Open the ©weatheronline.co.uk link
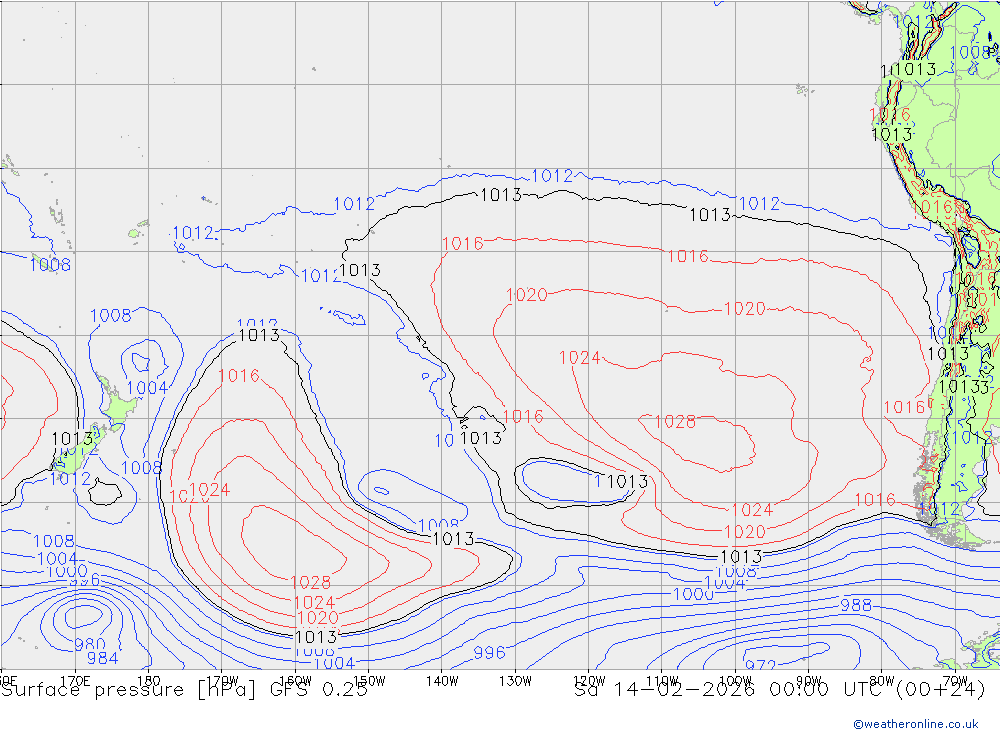The width and height of the screenshot is (1000, 733). (915, 723)
